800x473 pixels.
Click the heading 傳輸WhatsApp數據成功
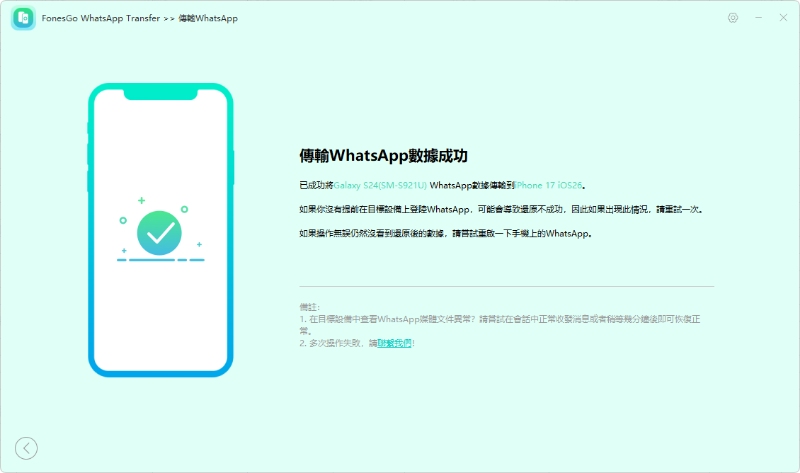click(383, 156)
